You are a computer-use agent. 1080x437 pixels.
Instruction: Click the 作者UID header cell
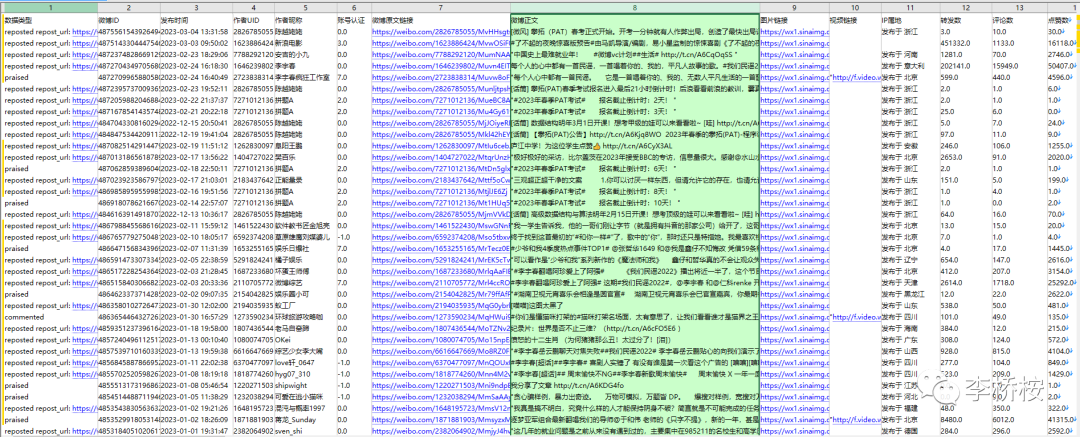[x=253, y=21]
